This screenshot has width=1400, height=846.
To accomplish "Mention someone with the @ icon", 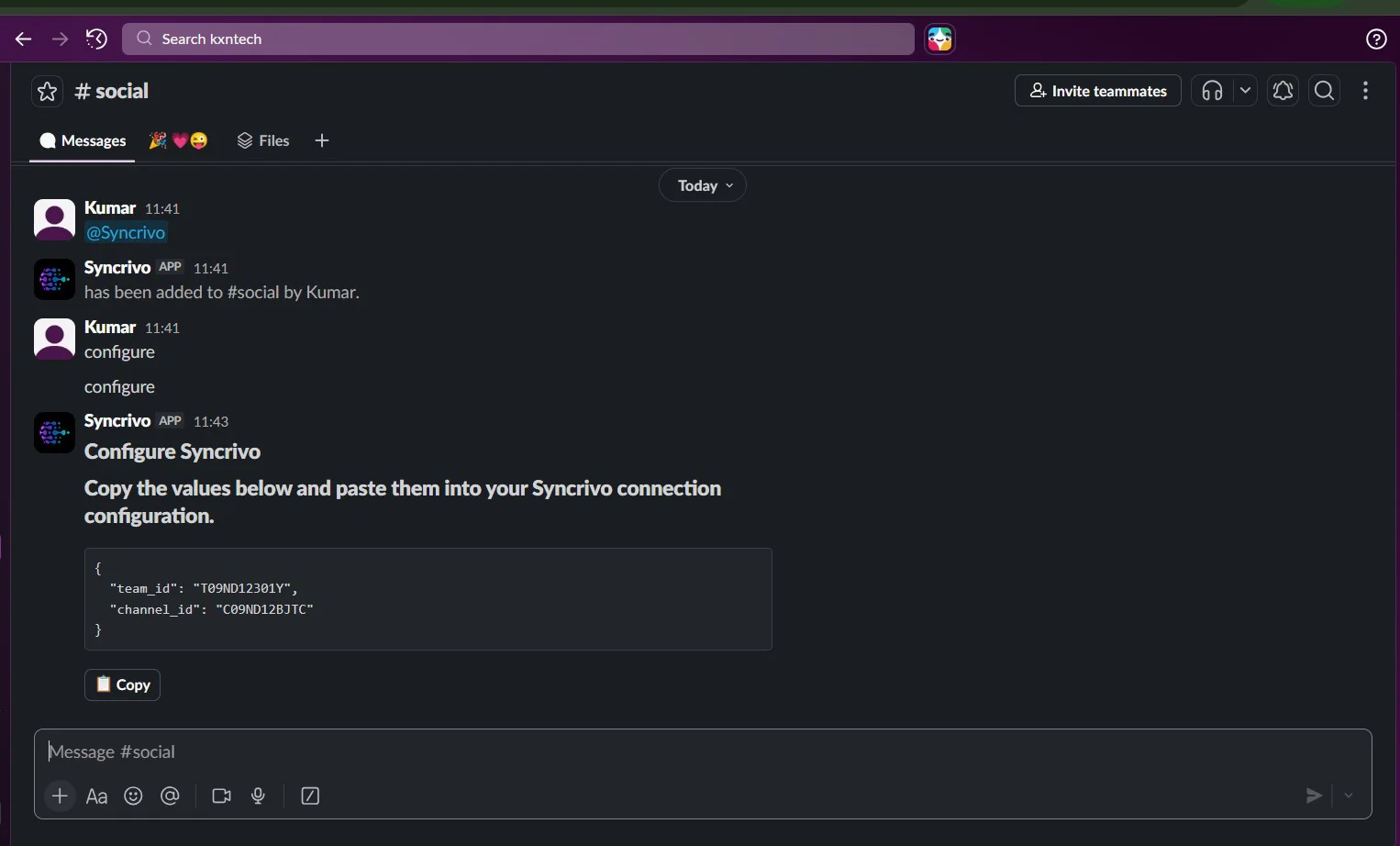I will coord(170,796).
